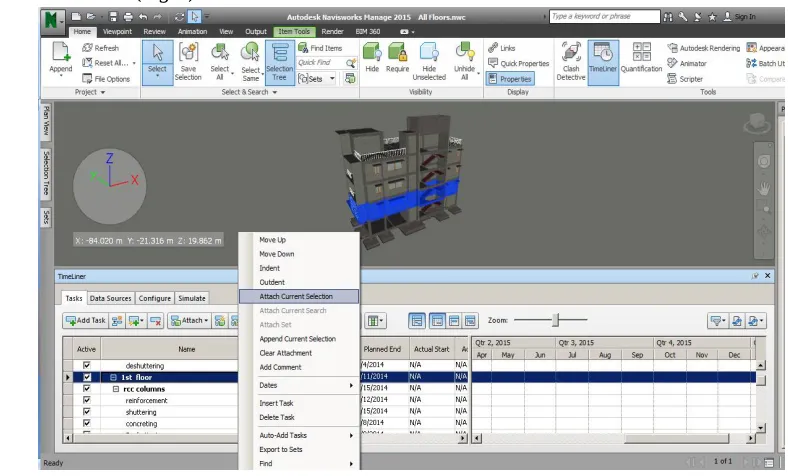Click the File Options button
The height and width of the screenshot is (476, 788).
[x=106, y=79]
